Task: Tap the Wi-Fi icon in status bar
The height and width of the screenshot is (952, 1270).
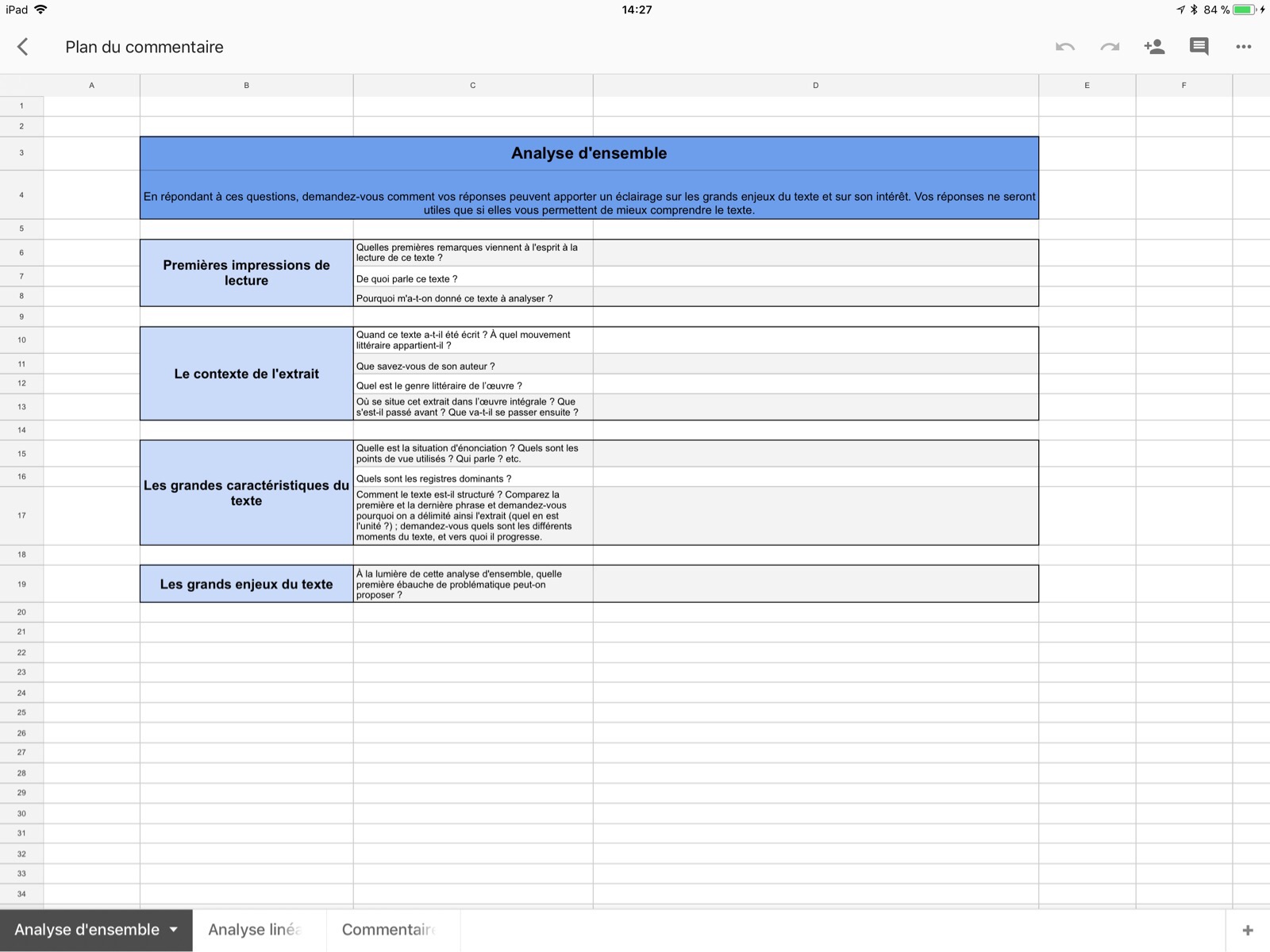Action: coord(40,10)
